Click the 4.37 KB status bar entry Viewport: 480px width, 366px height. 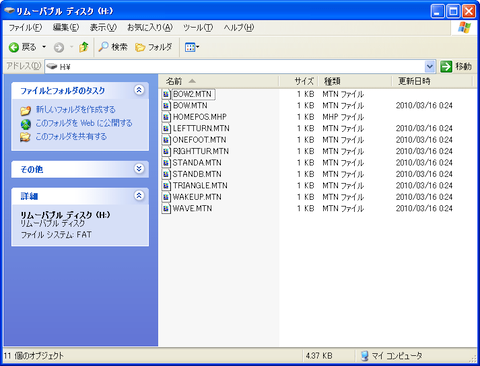pos(319,356)
